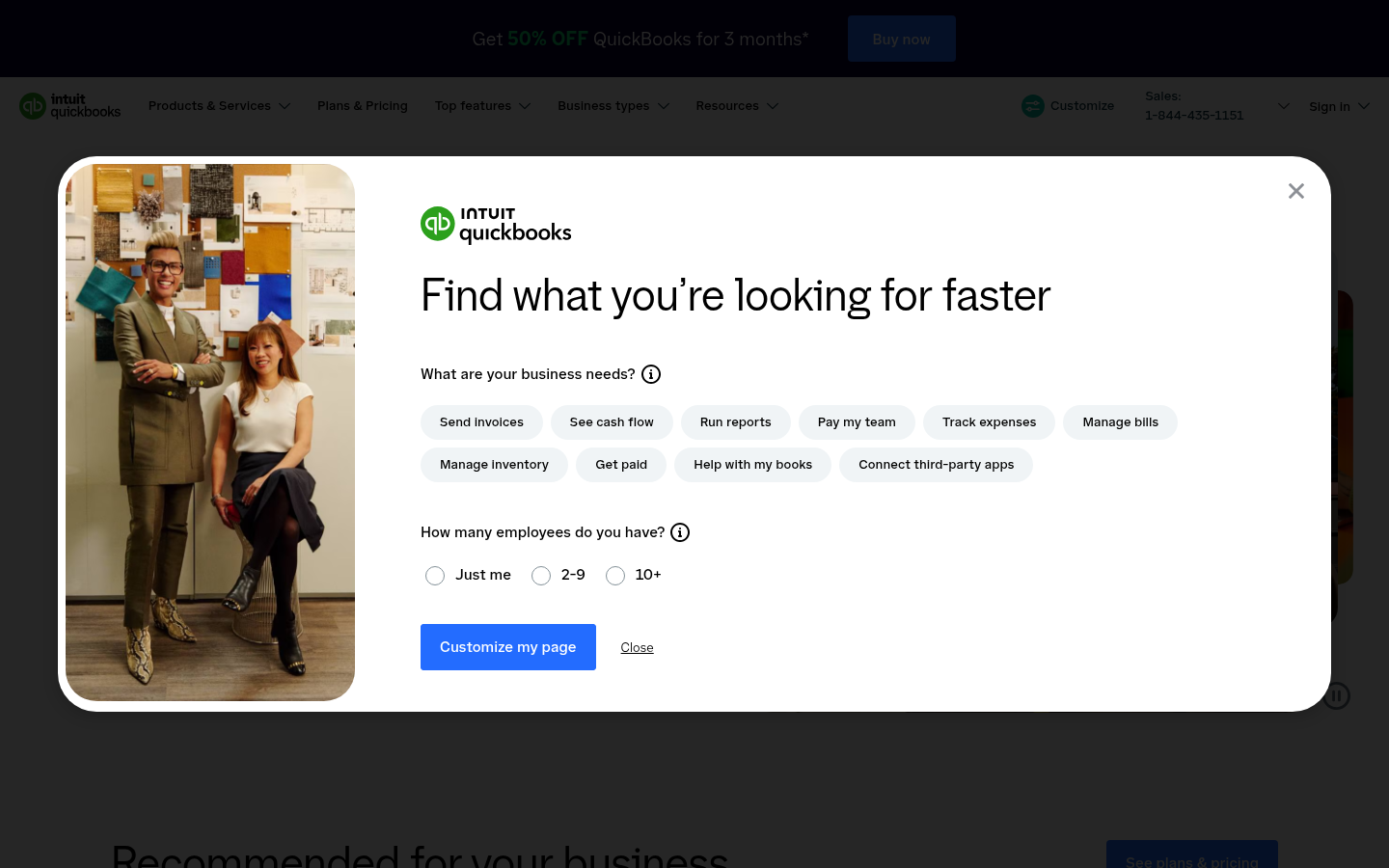Click the Buy now button in banner

[902, 39]
